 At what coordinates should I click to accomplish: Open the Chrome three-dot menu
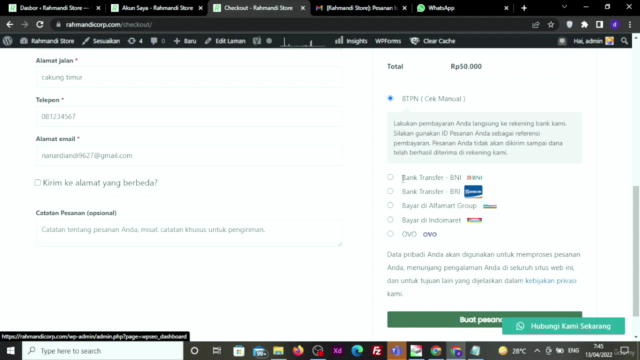(x=630, y=24)
